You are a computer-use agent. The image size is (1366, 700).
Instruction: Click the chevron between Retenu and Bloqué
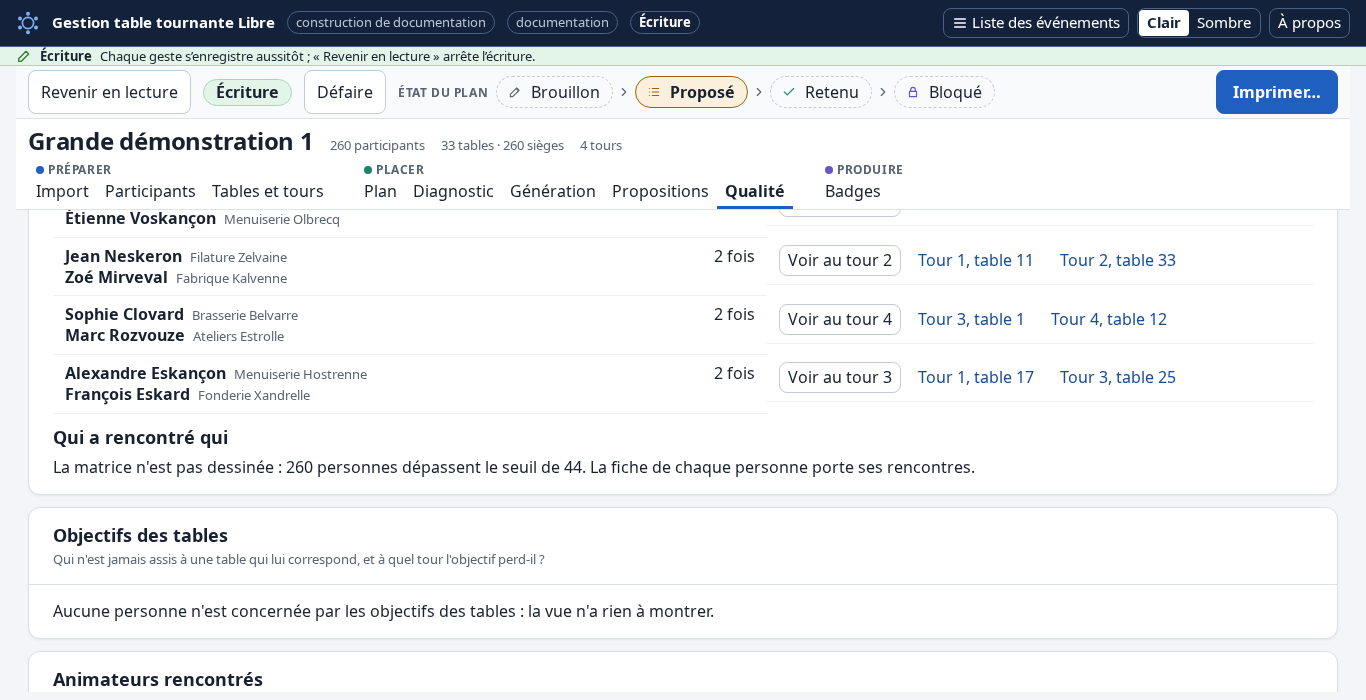point(883,92)
